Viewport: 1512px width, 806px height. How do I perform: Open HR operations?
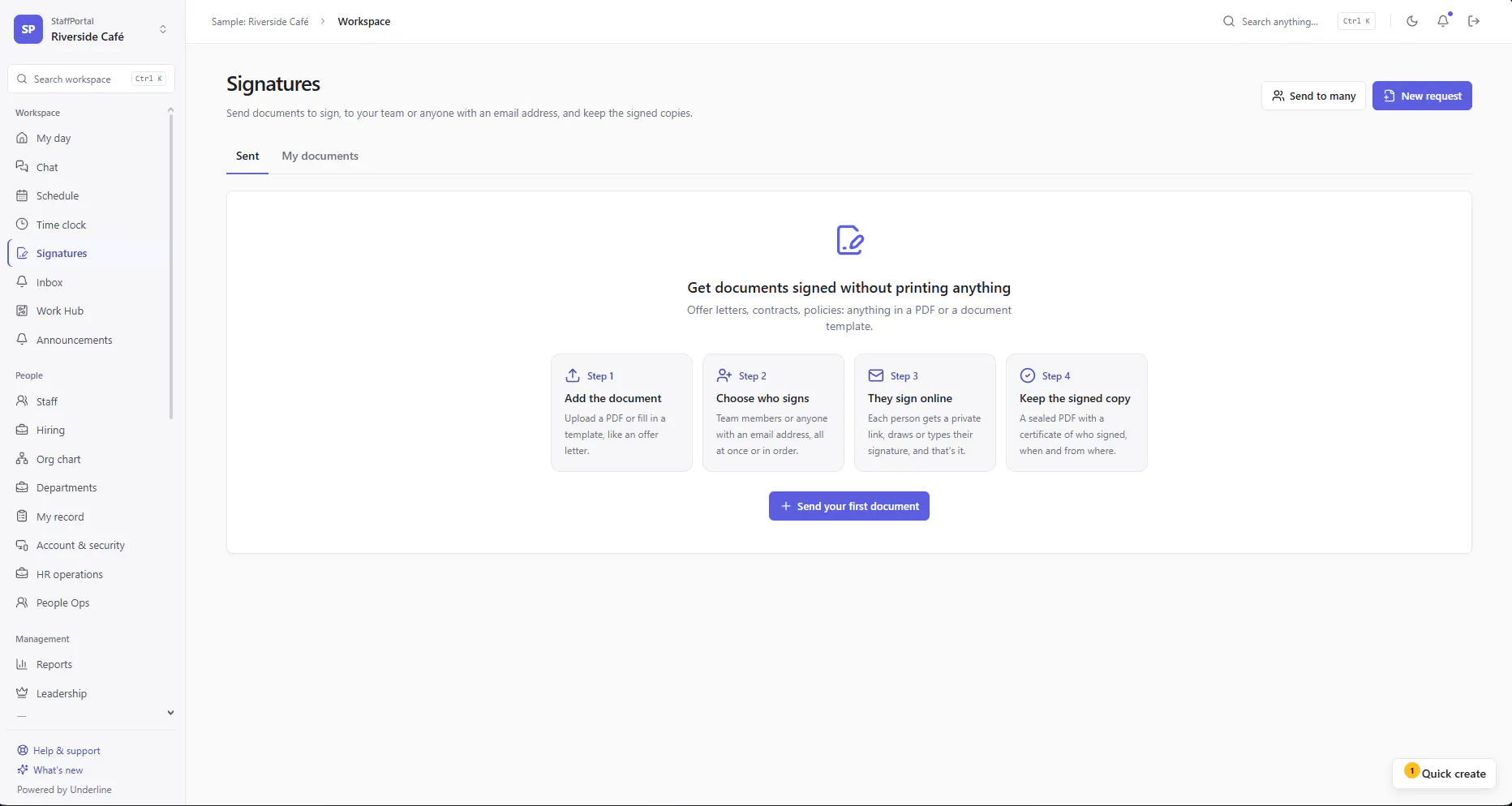[x=88, y=574]
